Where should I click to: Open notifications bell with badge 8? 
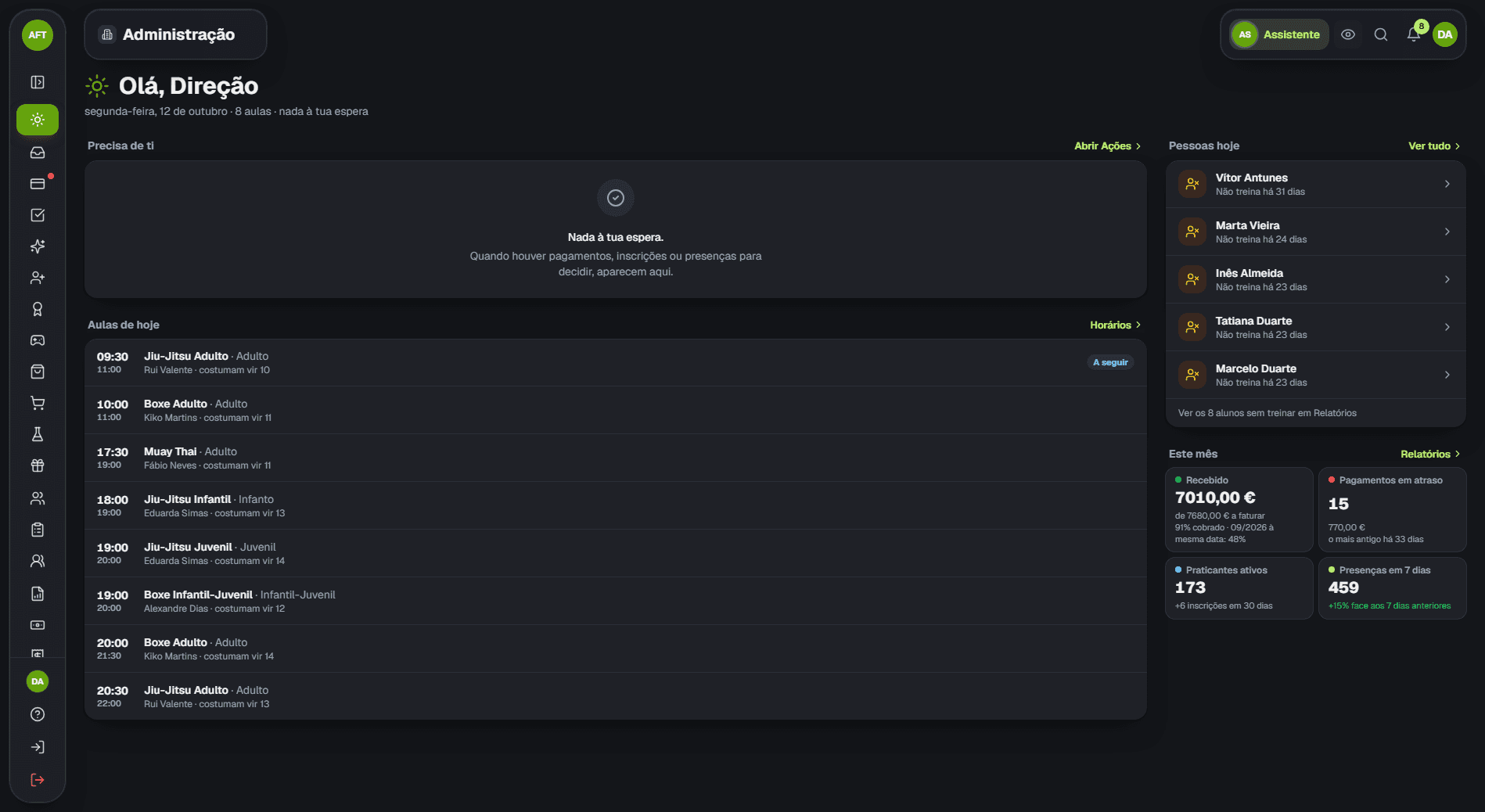1414,34
